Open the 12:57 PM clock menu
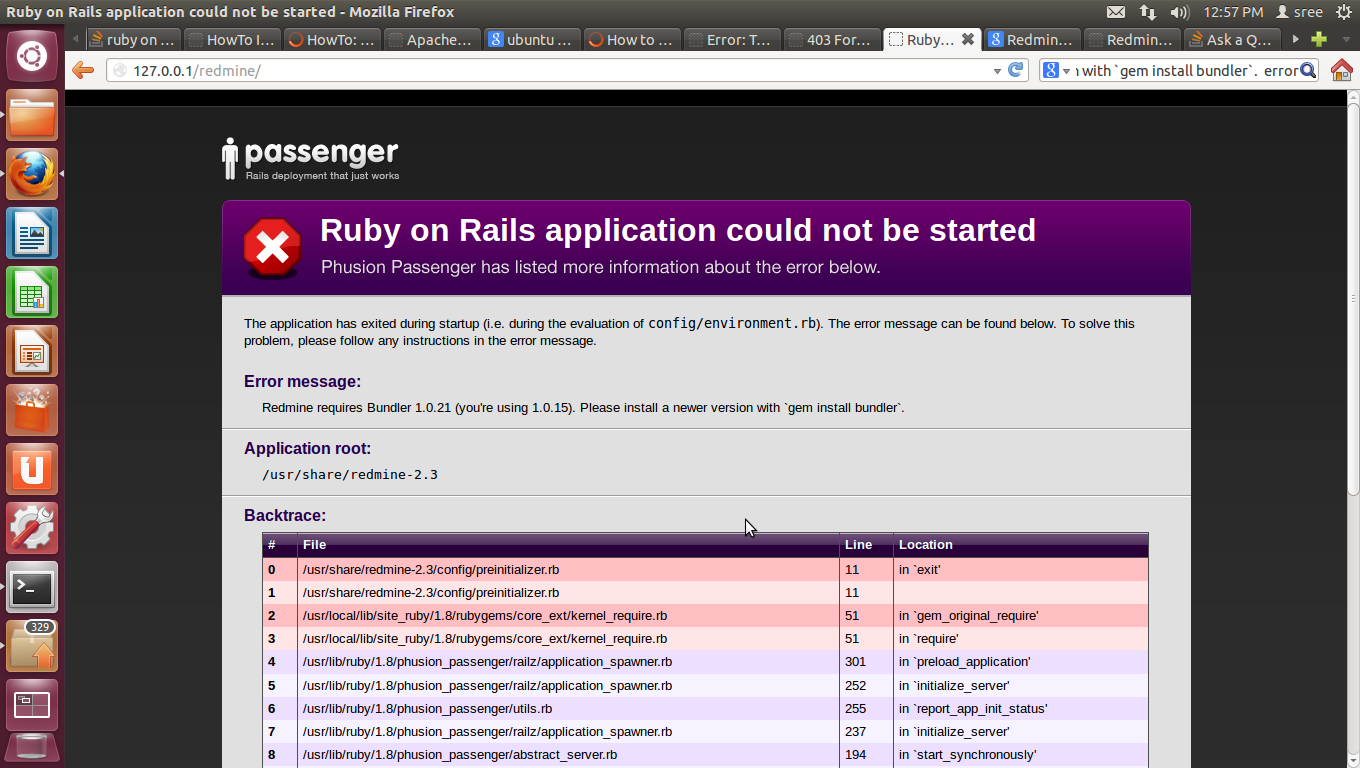This screenshot has width=1360, height=768. [x=1233, y=12]
